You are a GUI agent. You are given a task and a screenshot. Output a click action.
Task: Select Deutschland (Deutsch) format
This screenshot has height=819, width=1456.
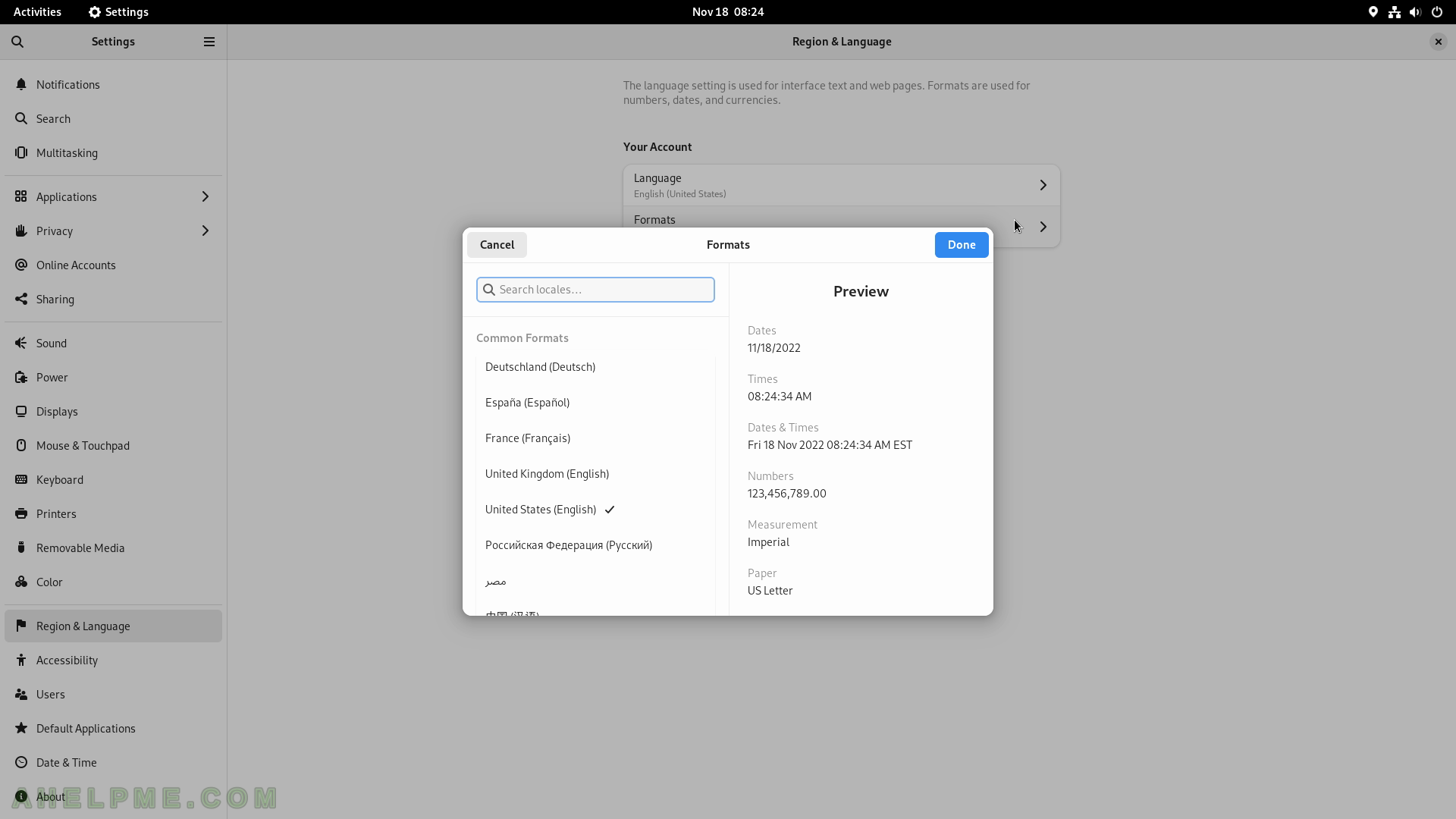[x=595, y=367]
